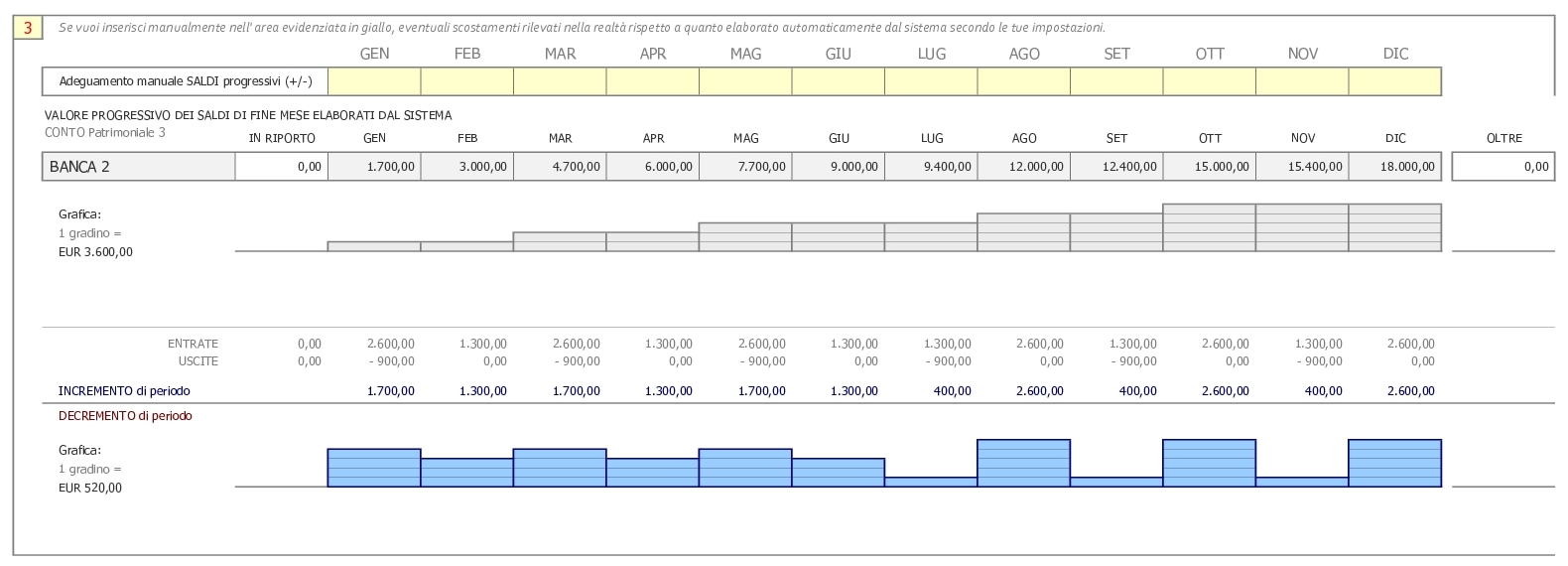Image resolution: width=1568 pixels, height=566 pixels.
Task: Click the blue AGO increment bar
Action: pos(1024,463)
